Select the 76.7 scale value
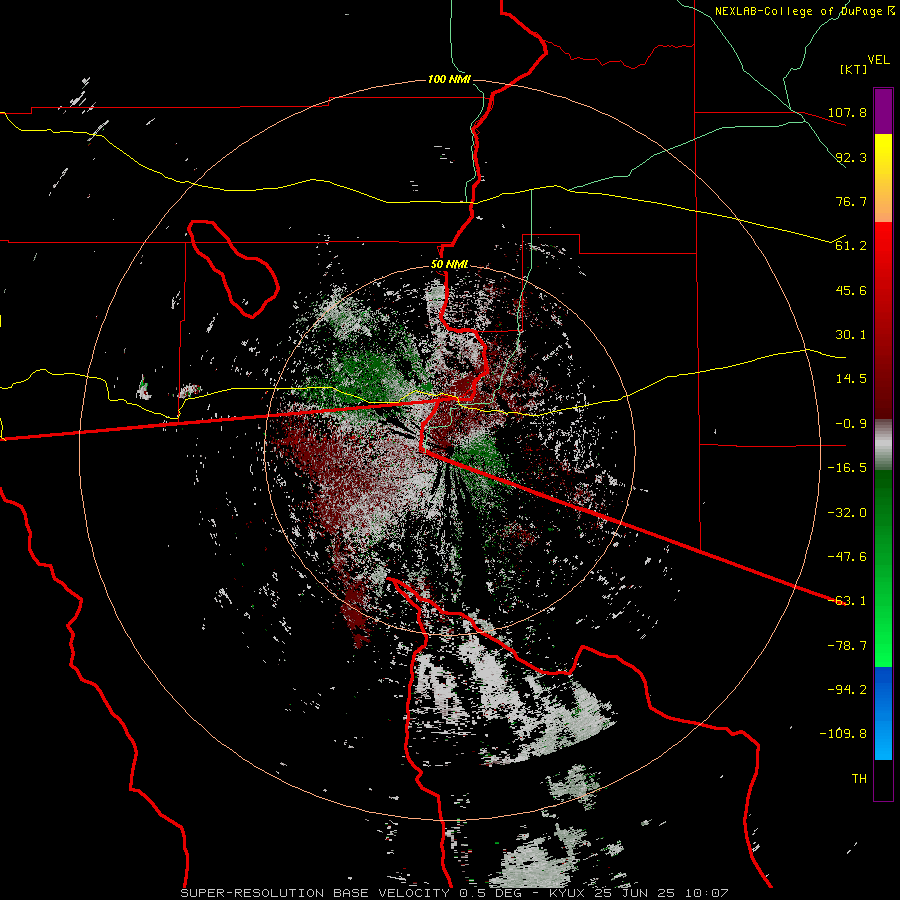 [x=851, y=201]
